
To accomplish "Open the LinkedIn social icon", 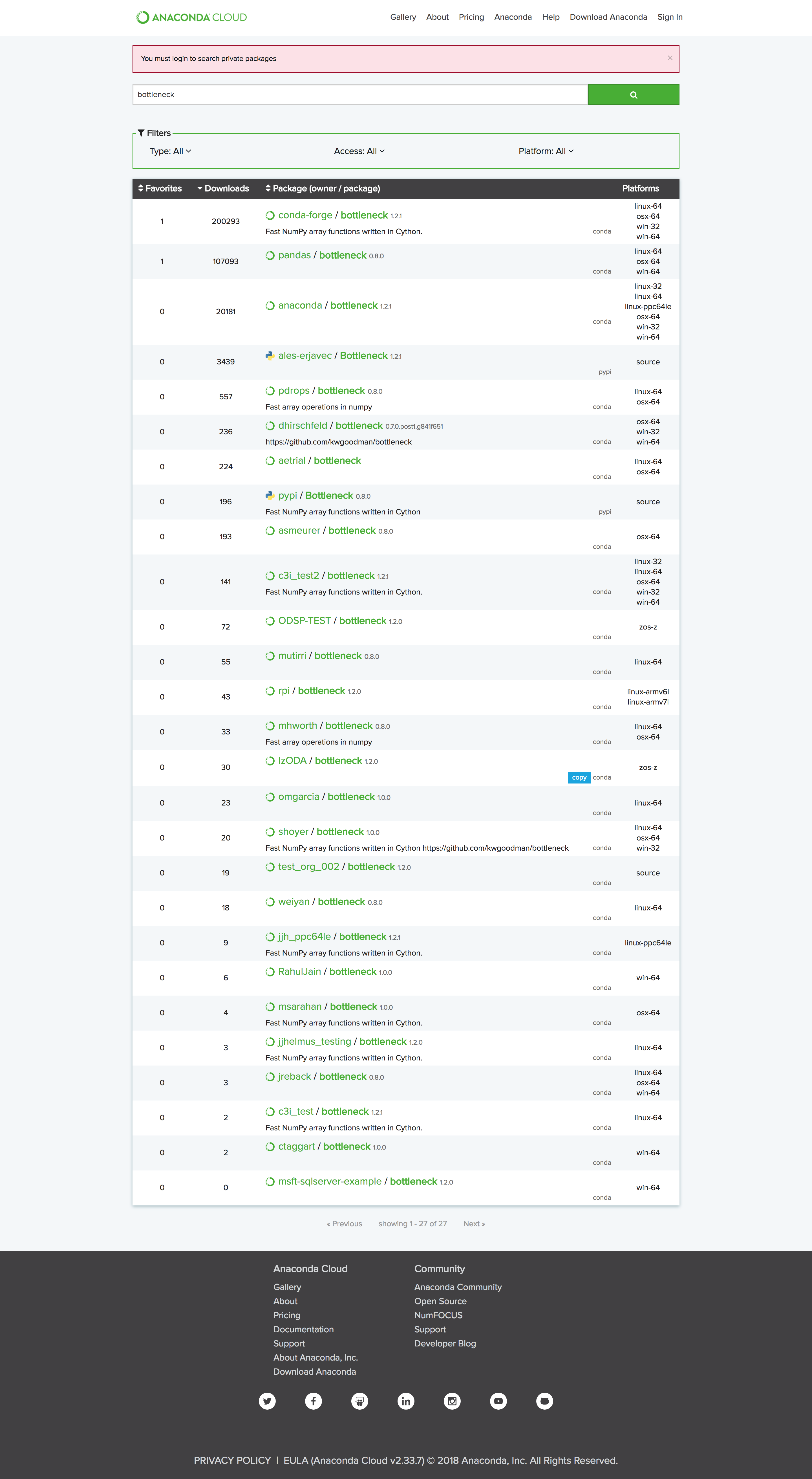I will pyautogui.click(x=406, y=1401).
